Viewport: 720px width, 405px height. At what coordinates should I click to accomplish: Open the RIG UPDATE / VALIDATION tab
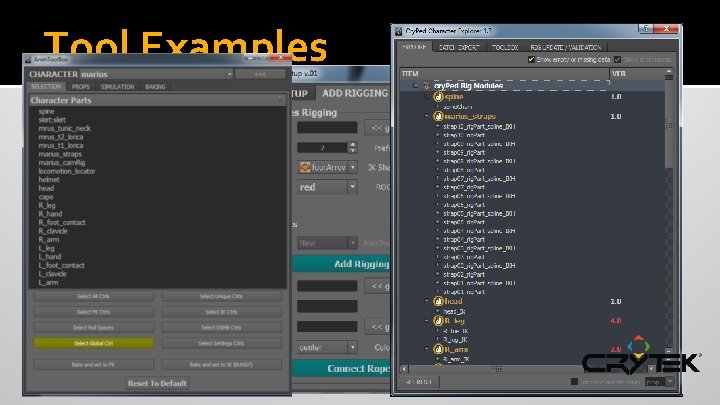coord(566,47)
